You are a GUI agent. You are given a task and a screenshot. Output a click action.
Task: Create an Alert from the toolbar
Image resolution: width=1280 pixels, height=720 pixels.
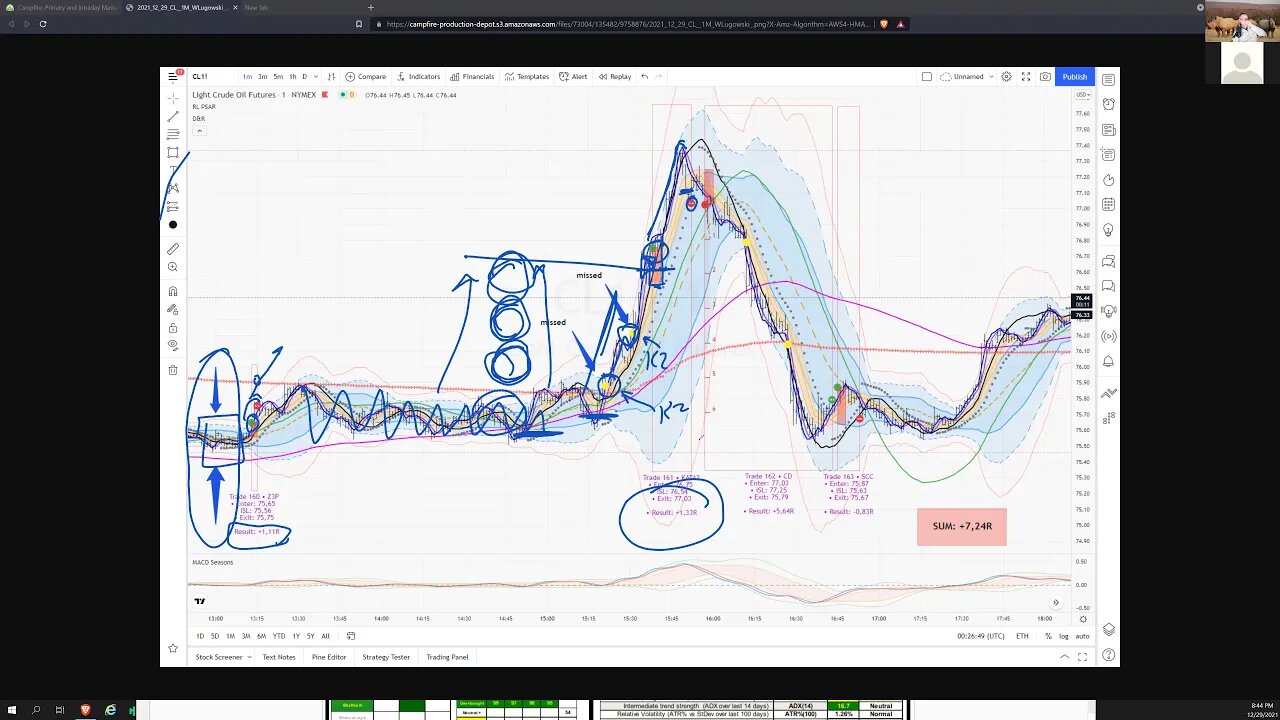pyautogui.click(x=573, y=76)
